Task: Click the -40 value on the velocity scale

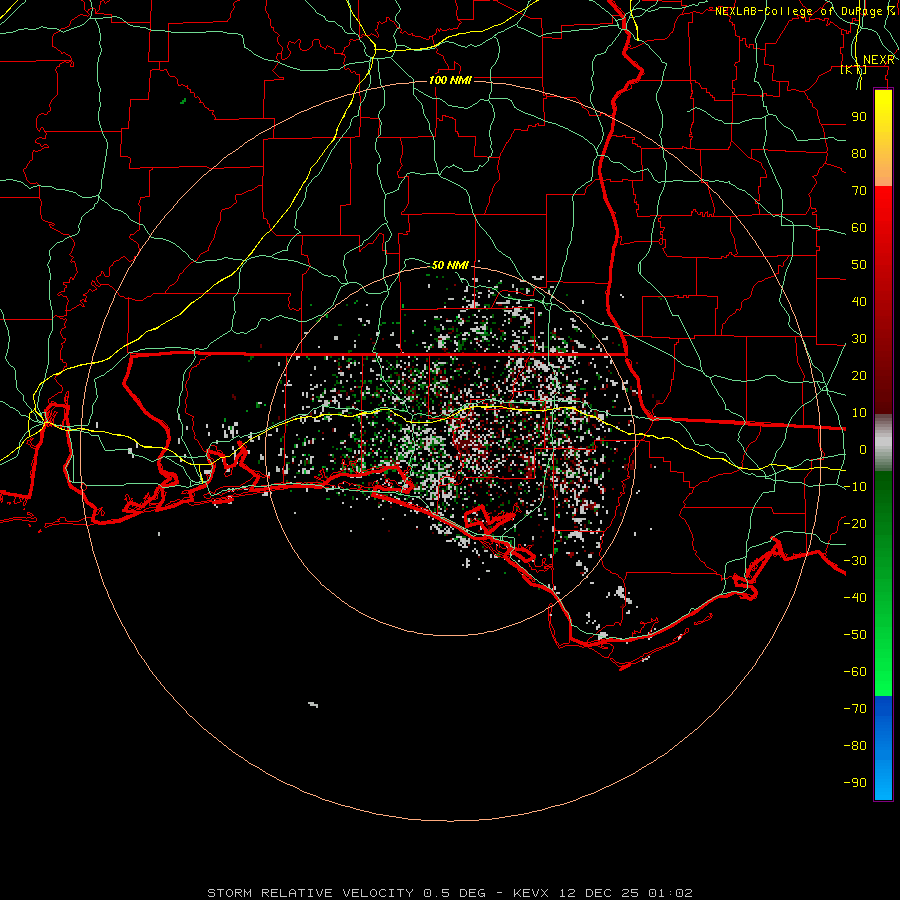Action: pos(855,598)
